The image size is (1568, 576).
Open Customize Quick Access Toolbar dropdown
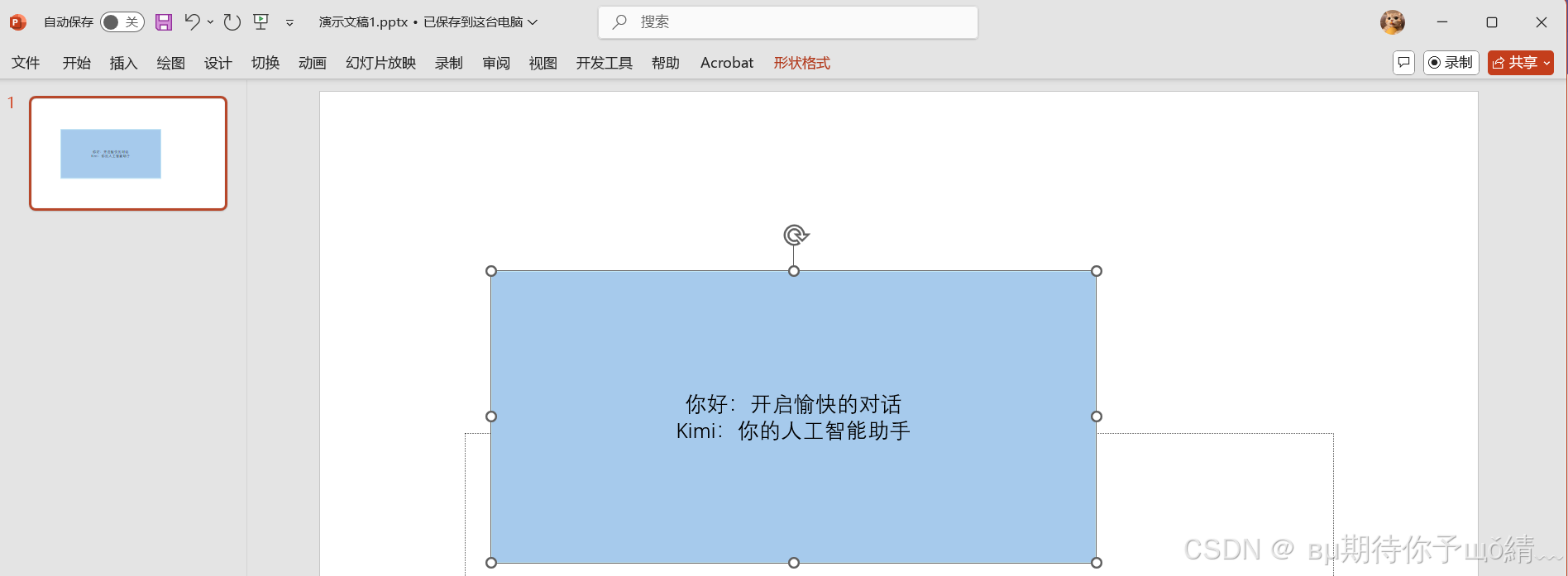pyautogui.click(x=289, y=23)
